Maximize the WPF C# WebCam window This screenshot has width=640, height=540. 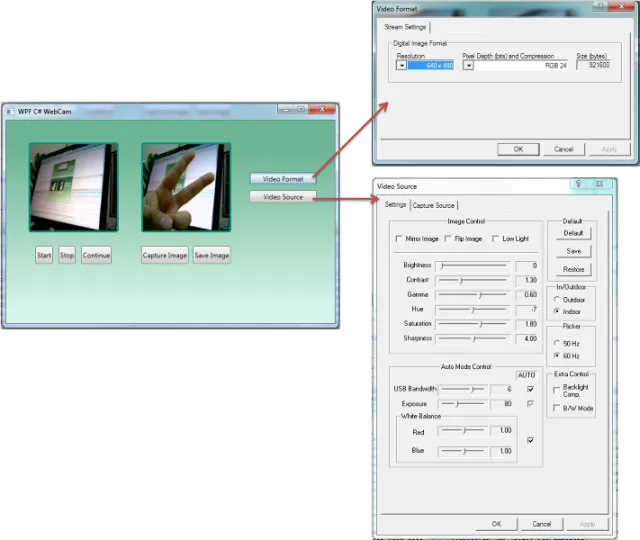tap(301, 109)
